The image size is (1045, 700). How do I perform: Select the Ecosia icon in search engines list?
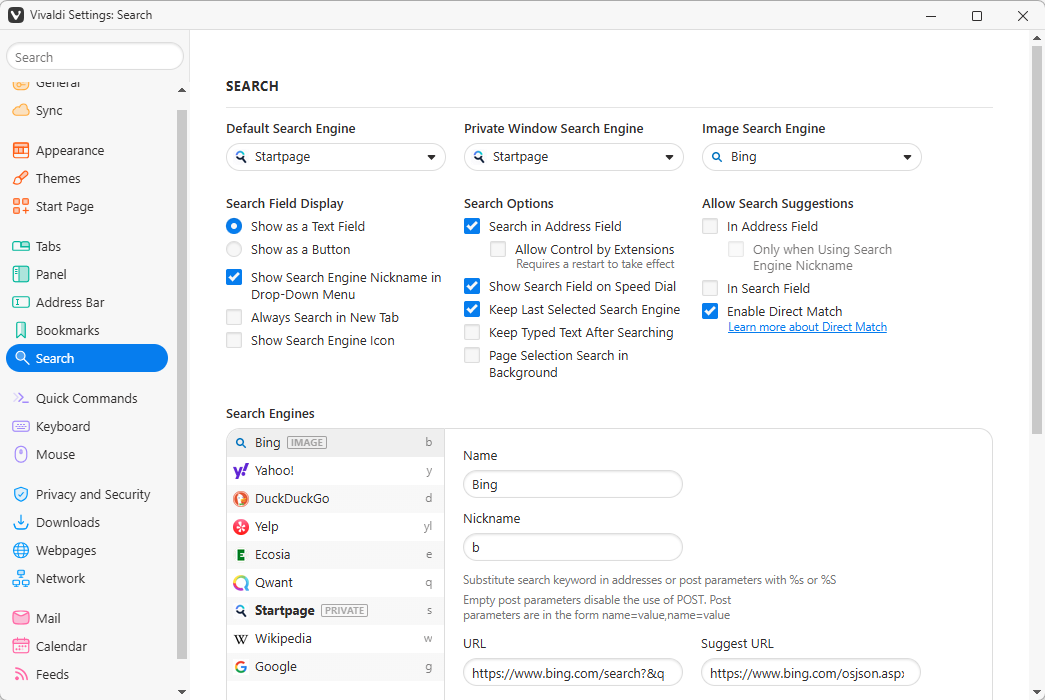click(x=241, y=554)
